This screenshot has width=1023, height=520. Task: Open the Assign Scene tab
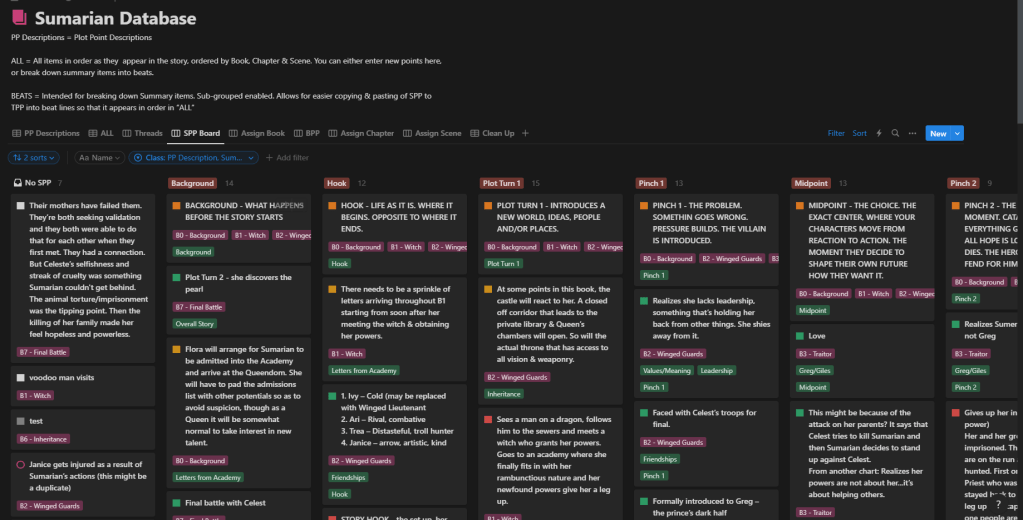[432, 133]
